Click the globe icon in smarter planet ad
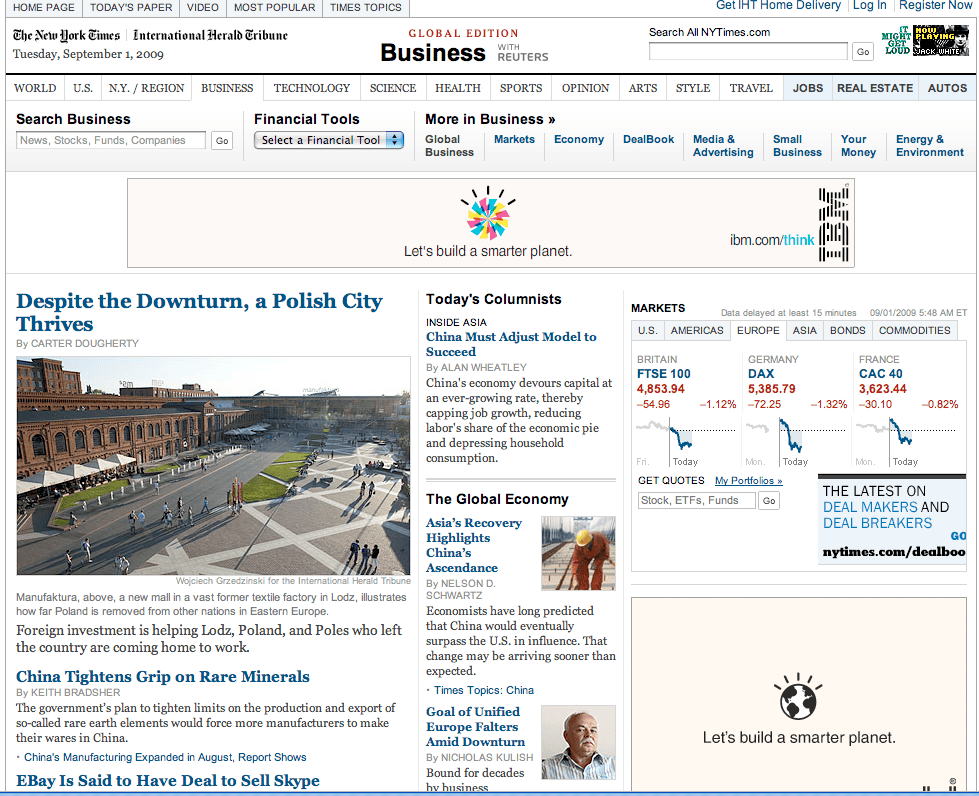 click(798, 697)
